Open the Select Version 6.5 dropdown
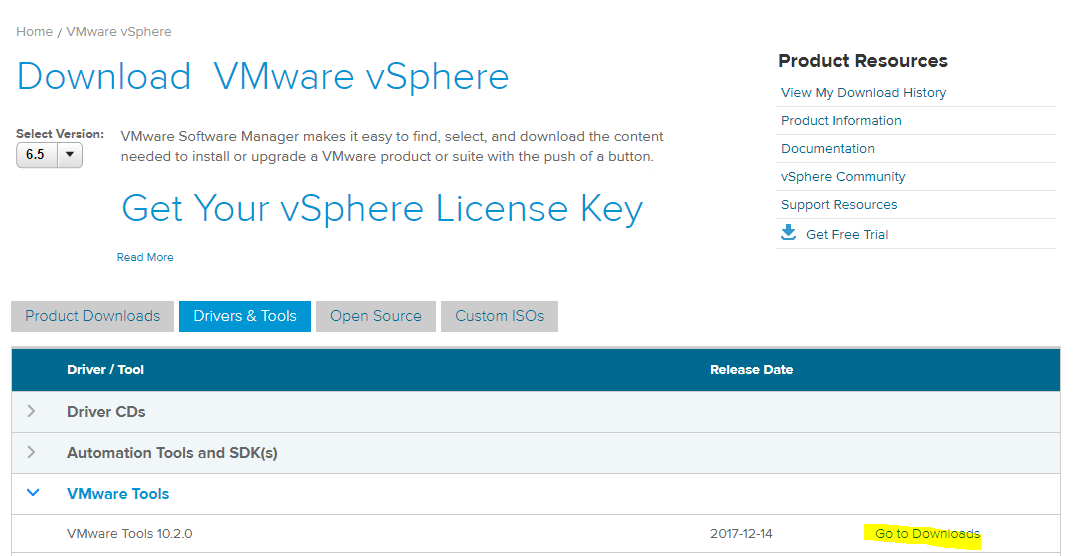This screenshot has width=1073, height=556. tap(49, 155)
